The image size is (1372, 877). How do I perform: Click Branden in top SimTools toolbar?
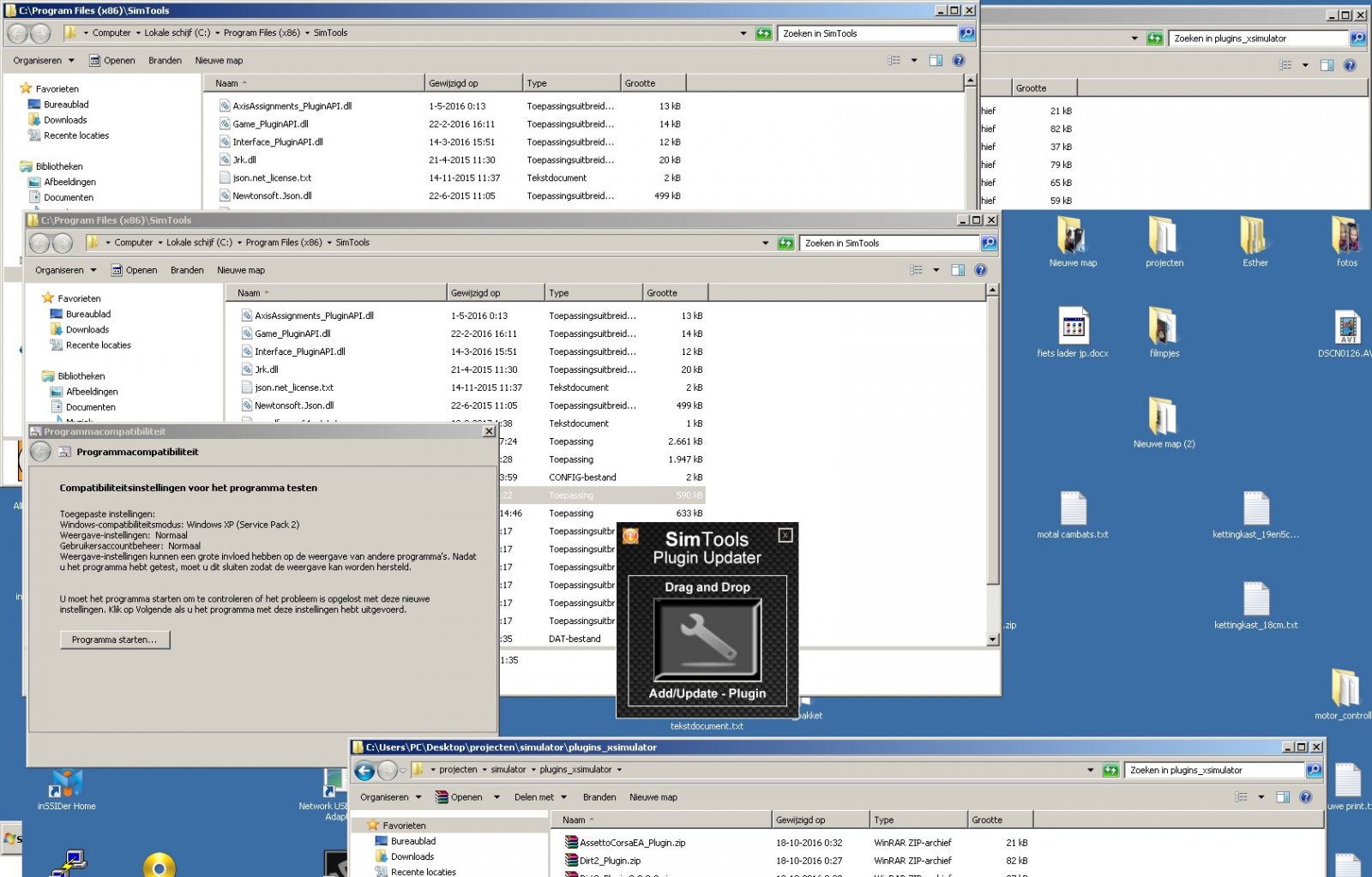pos(165,61)
